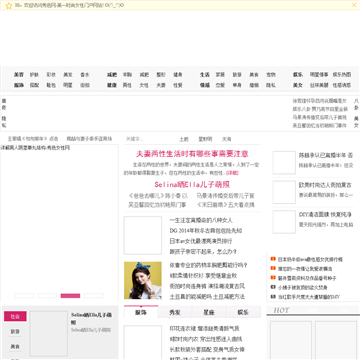Go to 彩妆 subcategory link

(x=51, y=75)
